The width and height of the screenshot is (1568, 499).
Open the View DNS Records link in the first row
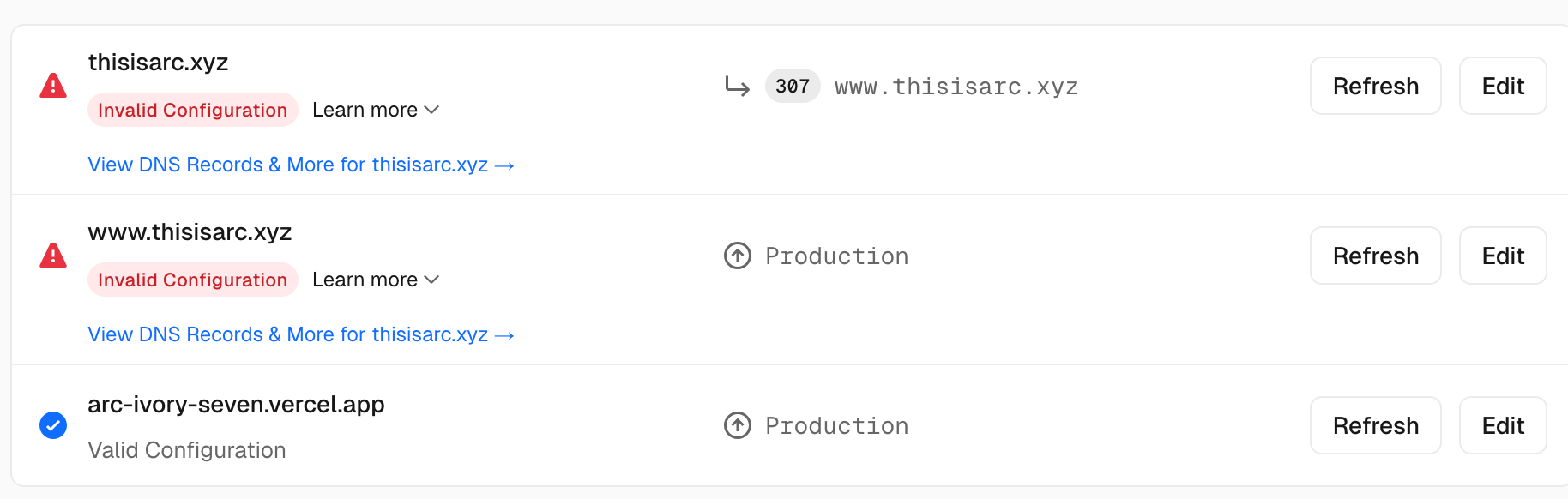300,165
